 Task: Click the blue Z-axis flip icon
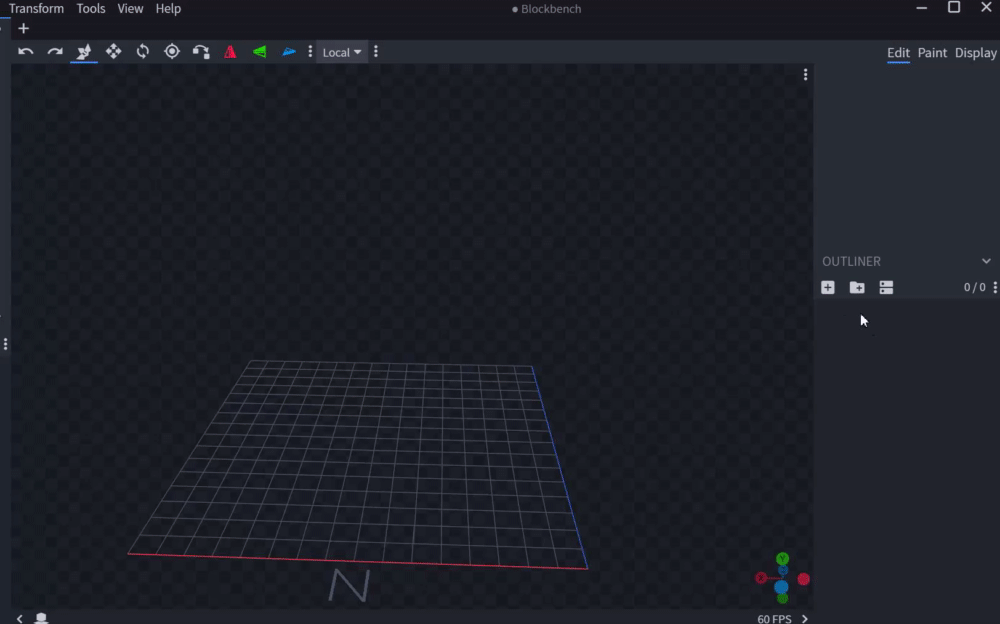coord(289,52)
